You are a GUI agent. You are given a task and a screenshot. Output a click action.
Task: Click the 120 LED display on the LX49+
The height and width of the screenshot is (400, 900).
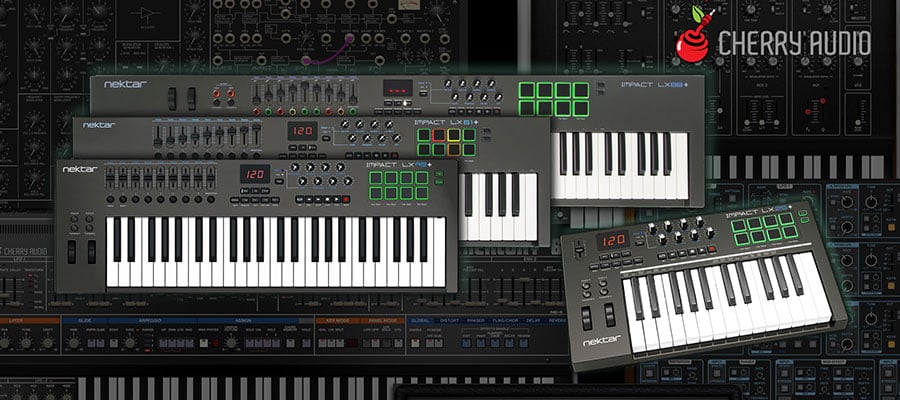255,174
